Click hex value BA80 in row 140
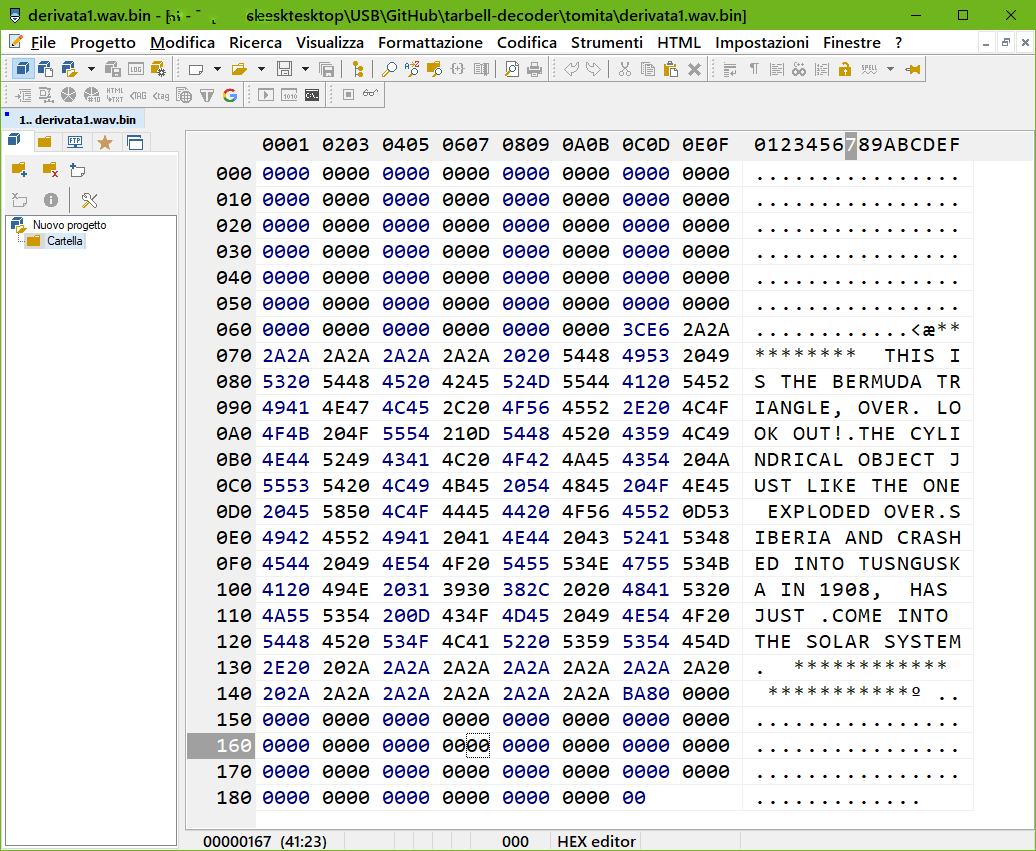This screenshot has width=1036, height=851. [x=646, y=694]
